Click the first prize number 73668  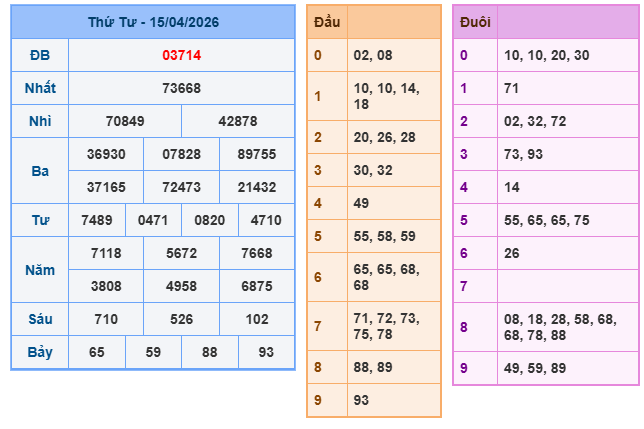click(x=181, y=88)
